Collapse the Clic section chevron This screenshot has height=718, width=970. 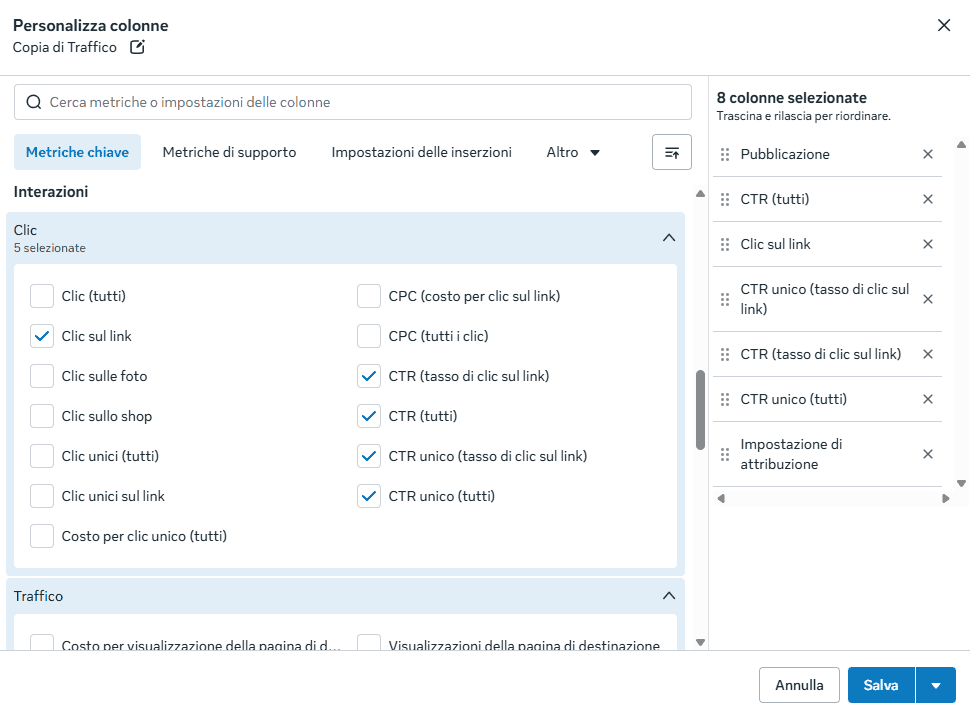point(669,237)
